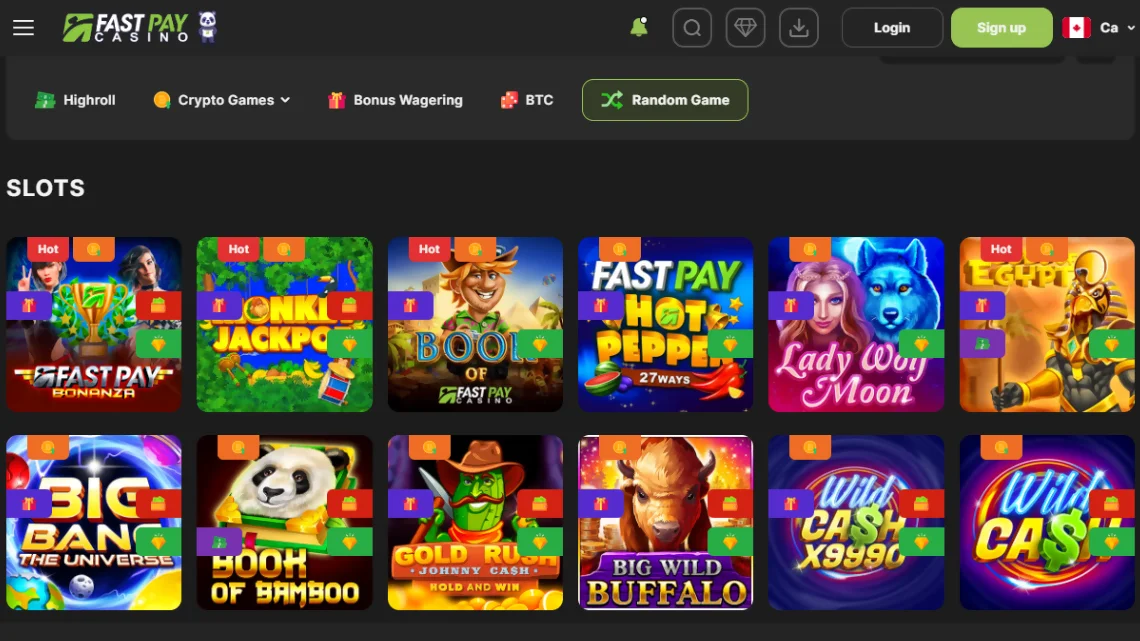
Task: Click red cash badge on Big Wild Buffalo
Action: point(731,503)
